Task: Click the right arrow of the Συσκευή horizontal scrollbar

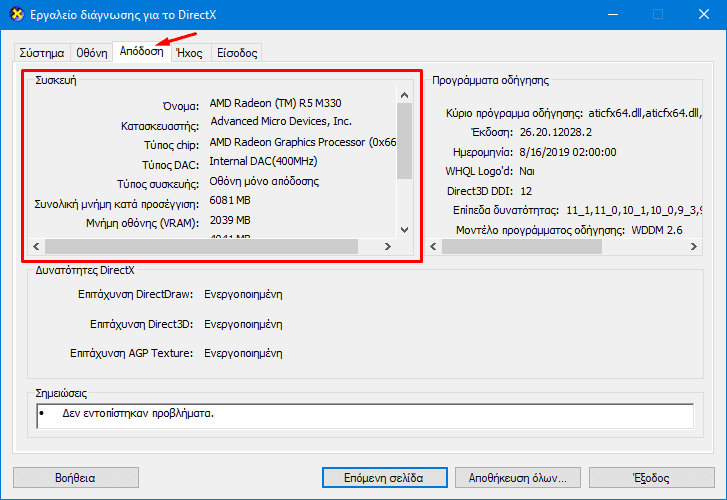Action: [x=388, y=246]
